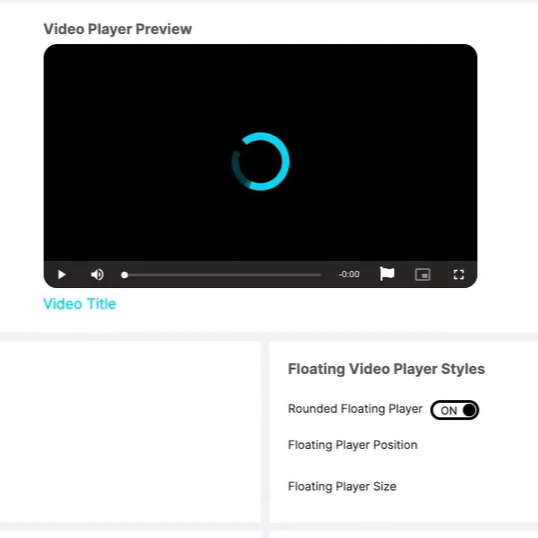Click the empty panel left of Floating Styles
Viewport: 538px width, 538px height.
tap(130, 432)
